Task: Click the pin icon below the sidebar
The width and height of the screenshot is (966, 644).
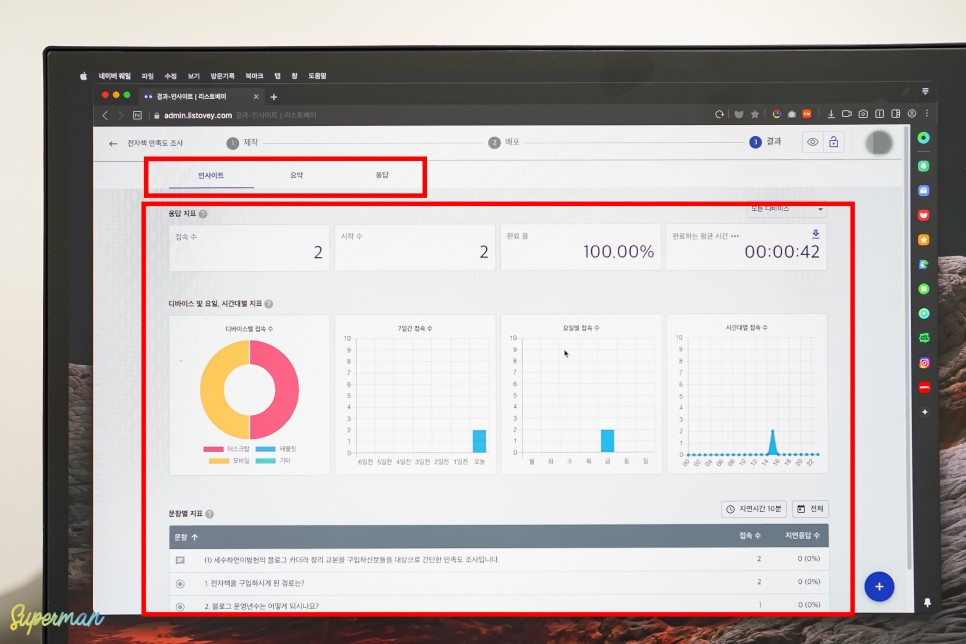Action: point(927,603)
